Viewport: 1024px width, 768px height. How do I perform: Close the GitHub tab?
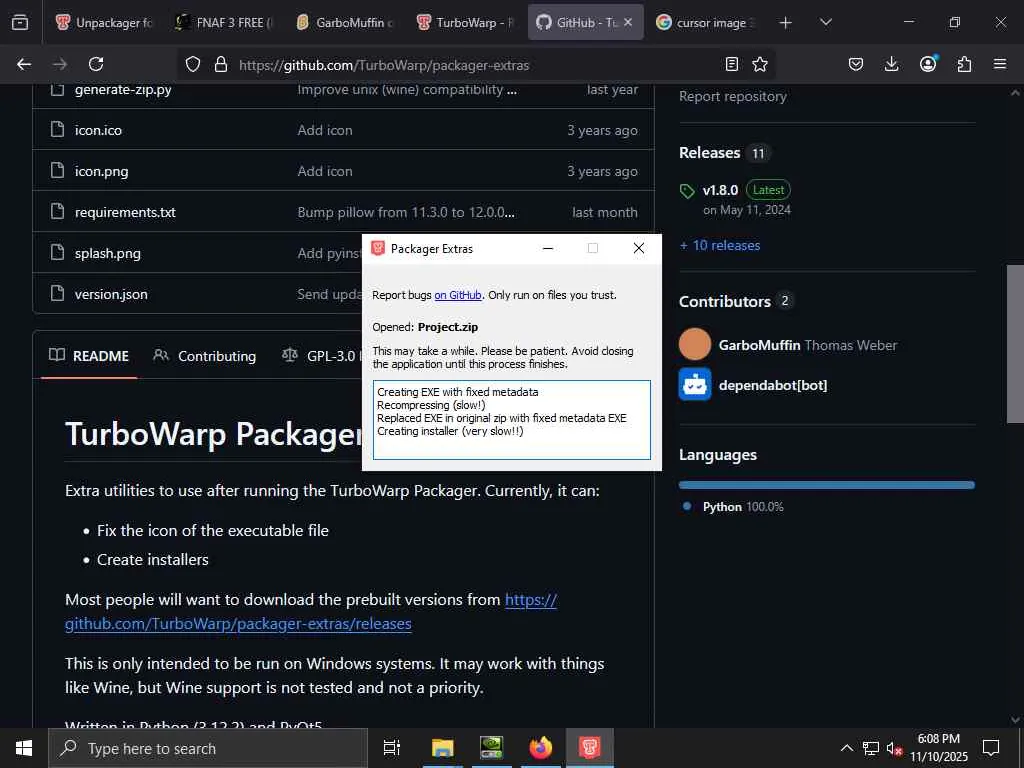point(628,22)
